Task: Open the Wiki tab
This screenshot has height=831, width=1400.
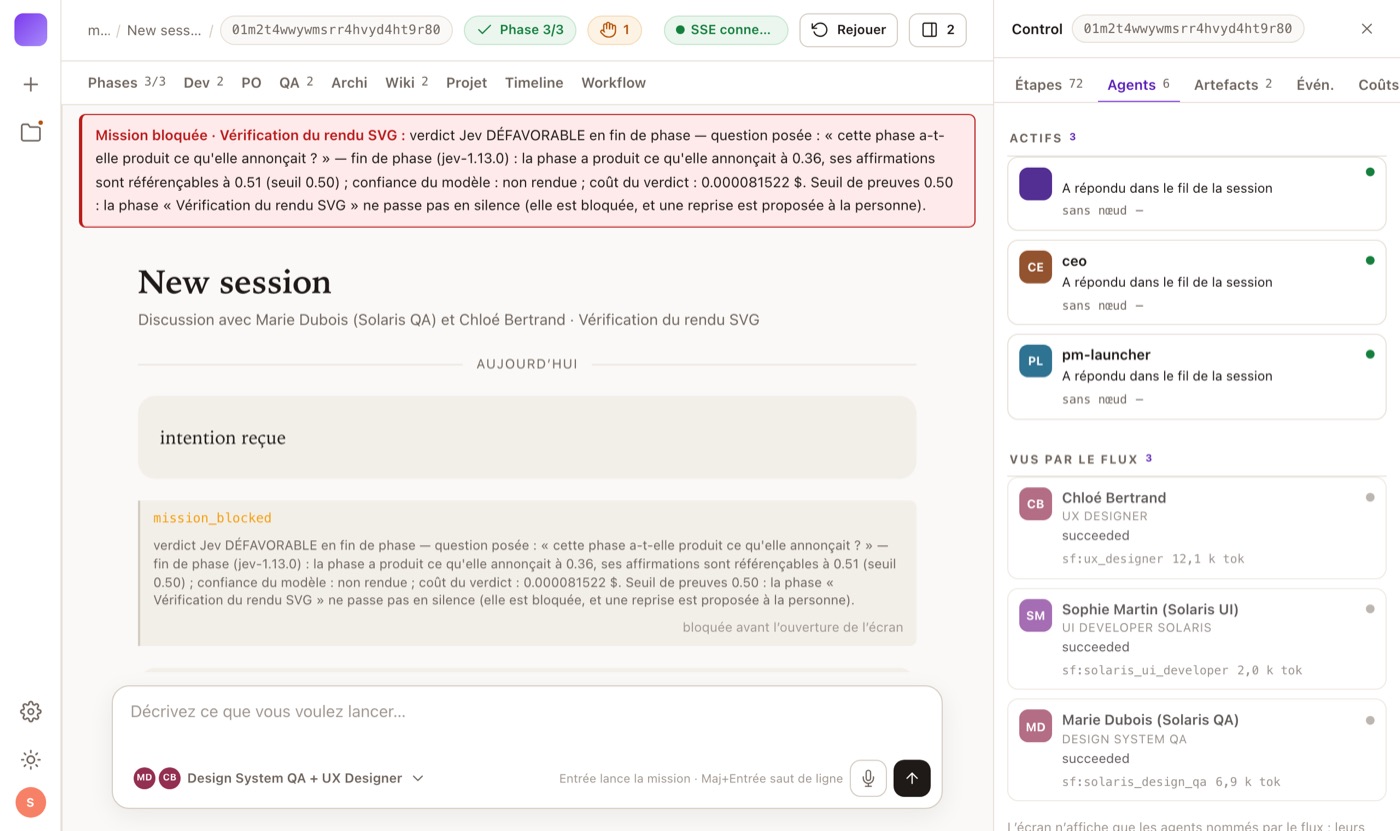Action: [x=406, y=83]
